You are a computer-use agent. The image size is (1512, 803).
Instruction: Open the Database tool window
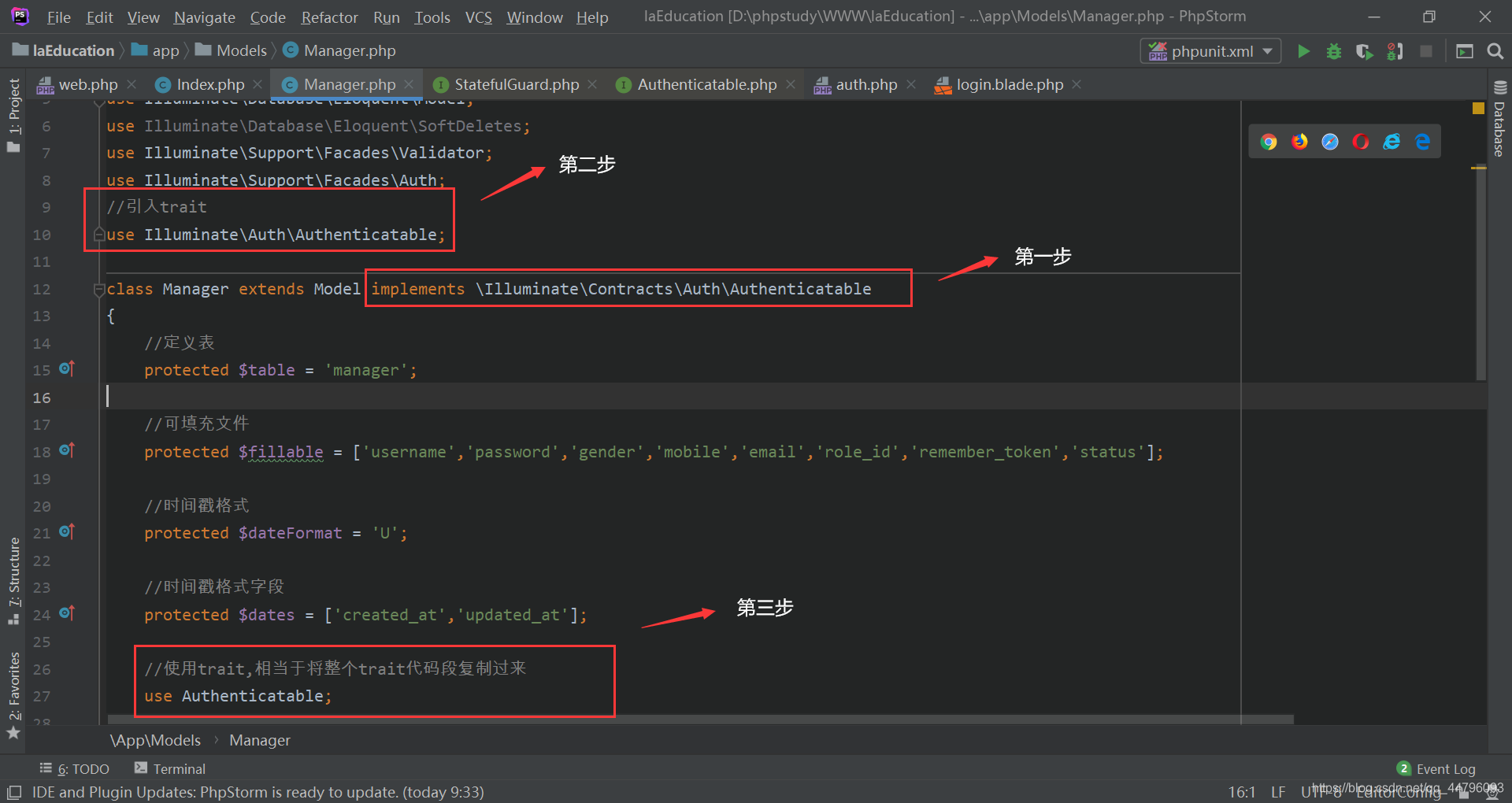1499,118
